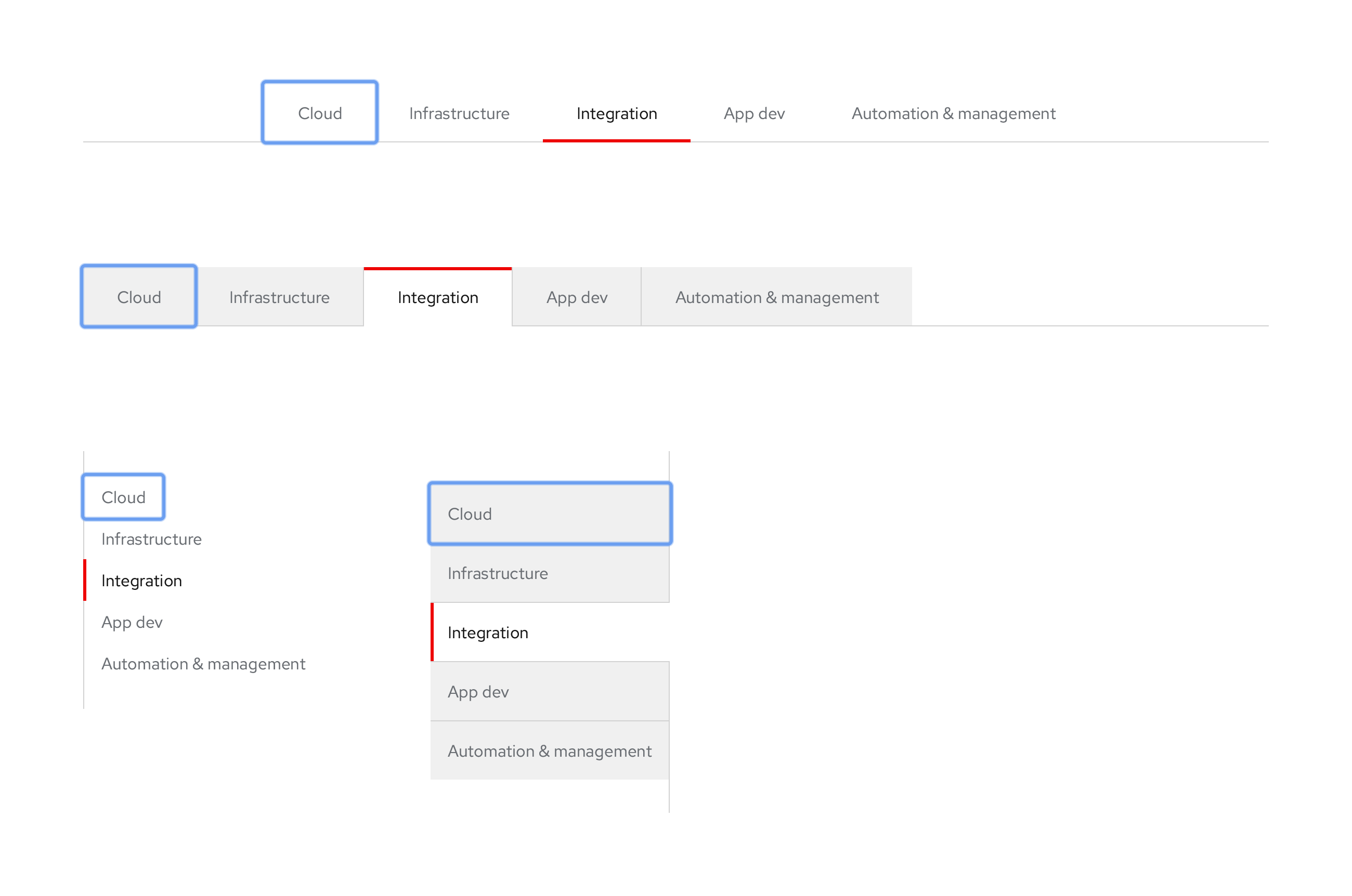This screenshot has width=1352, height=896.
Task: Switch to App dev boxed horizontal tab
Action: pos(576,297)
